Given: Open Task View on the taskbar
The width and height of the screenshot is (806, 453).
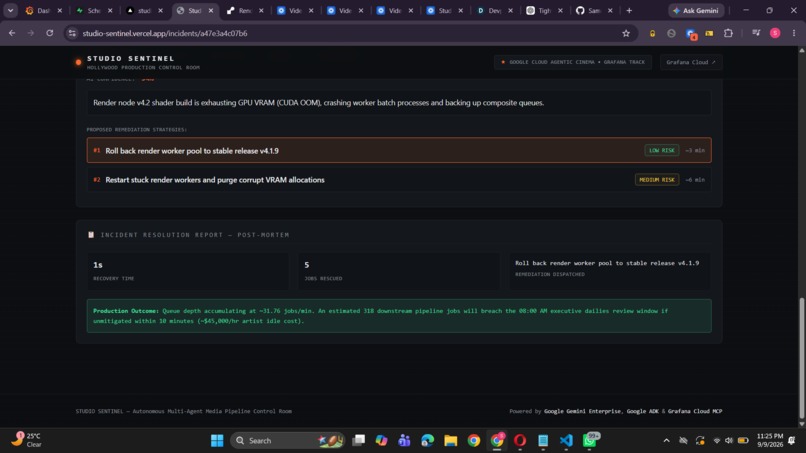Looking at the screenshot, I should pyautogui.click(x=358, y=440).
